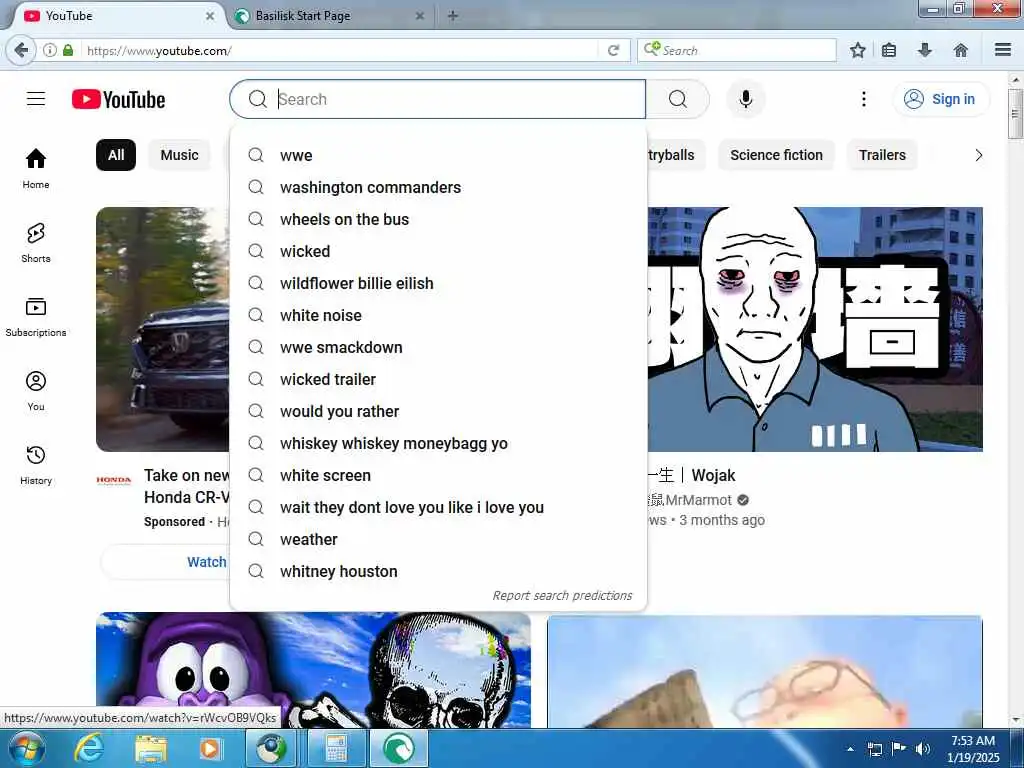The width and height of the screenshot is (1024, 768).
Task: Select the 'wheels on the bus' suggestion
Action: point(438,219)
